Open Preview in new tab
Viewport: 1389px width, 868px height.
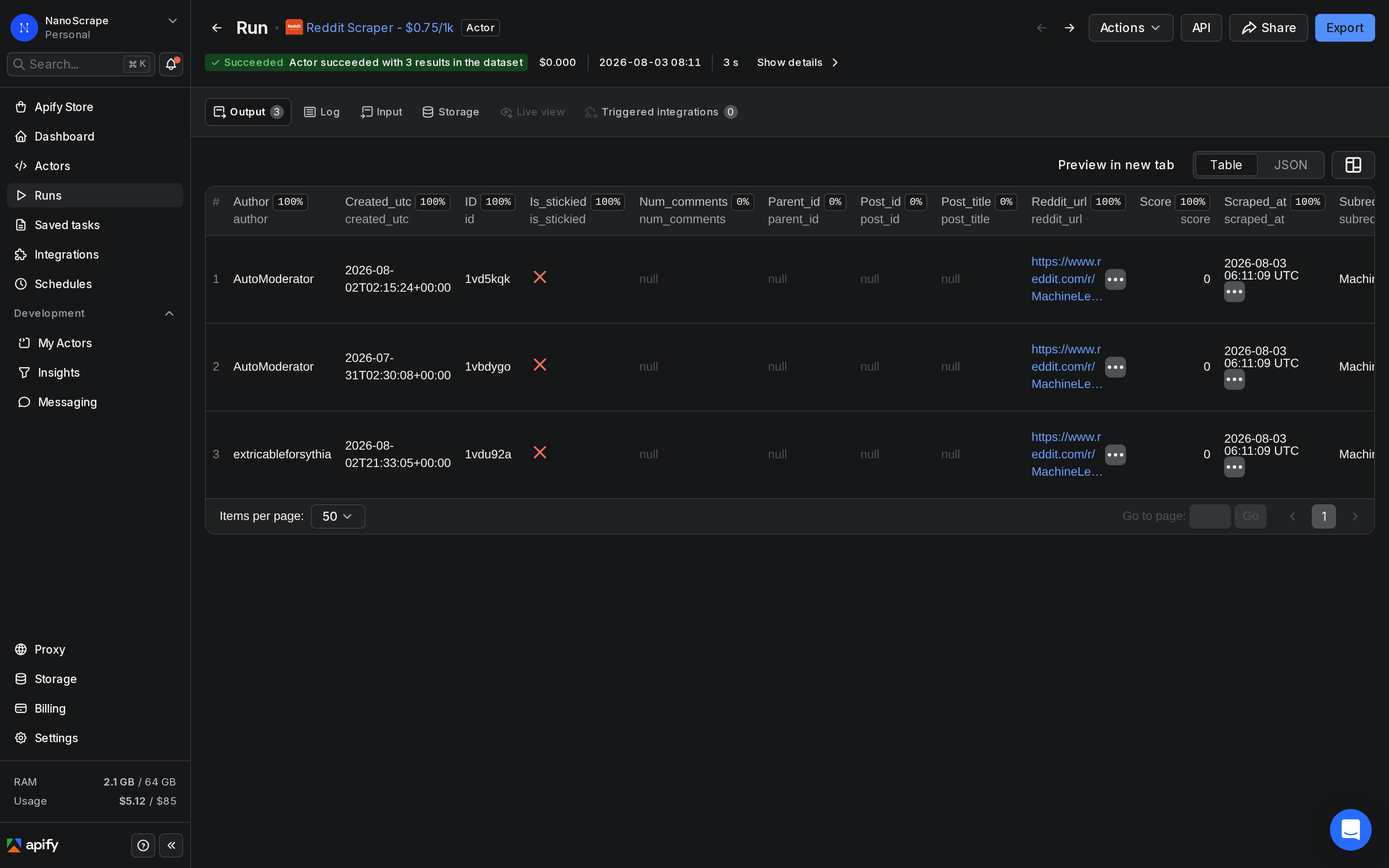click(1116, 165)
